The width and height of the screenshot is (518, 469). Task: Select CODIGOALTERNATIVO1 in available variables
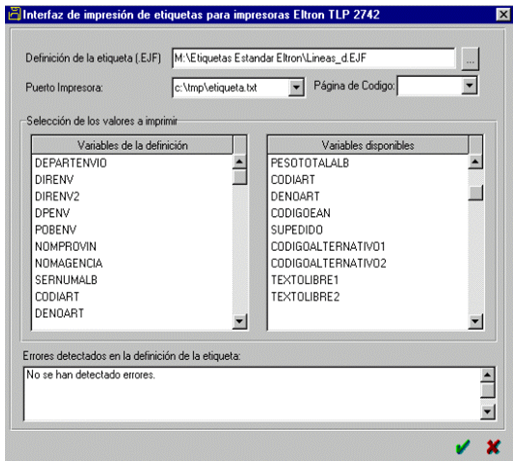(x=328, y=246)
